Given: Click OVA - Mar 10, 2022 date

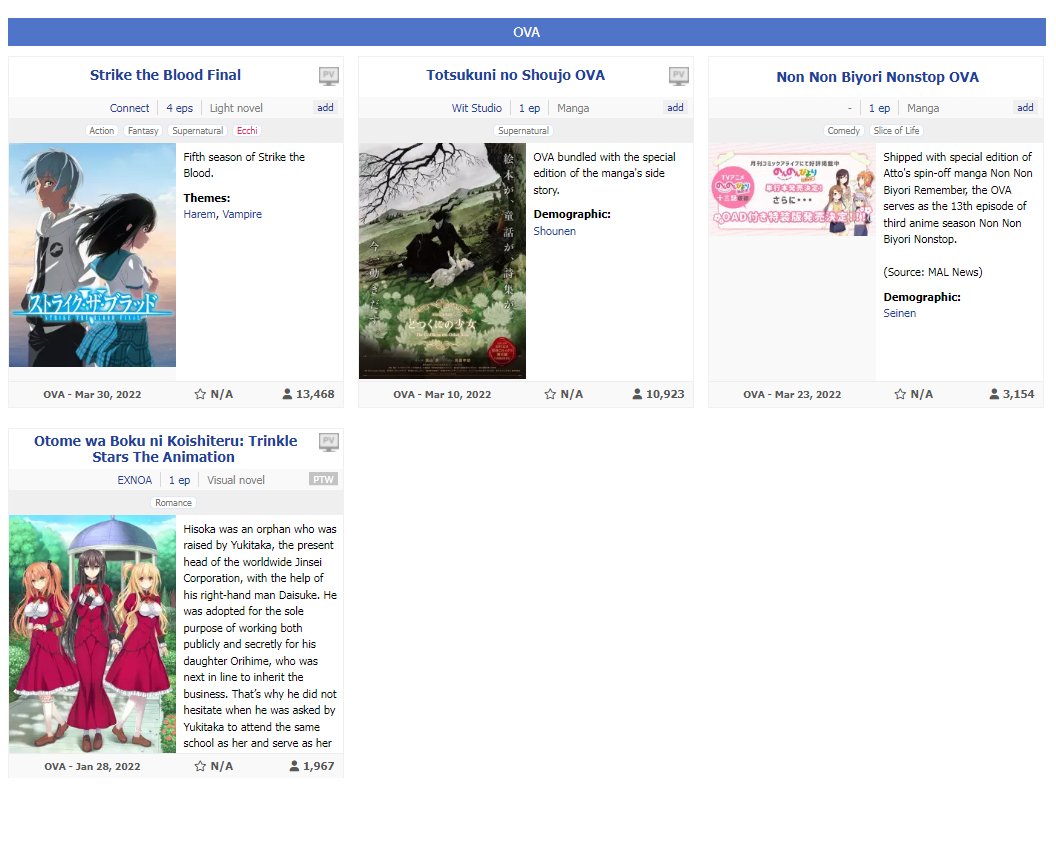Looking at the screenshot, I should click(x=442, y=395).
